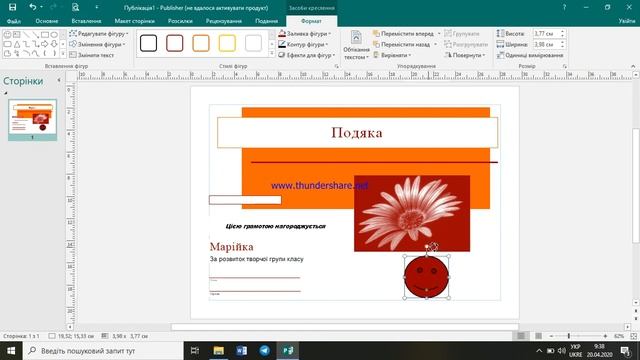Click the Windows search box on the taskbar

click(x=103, y=351)
